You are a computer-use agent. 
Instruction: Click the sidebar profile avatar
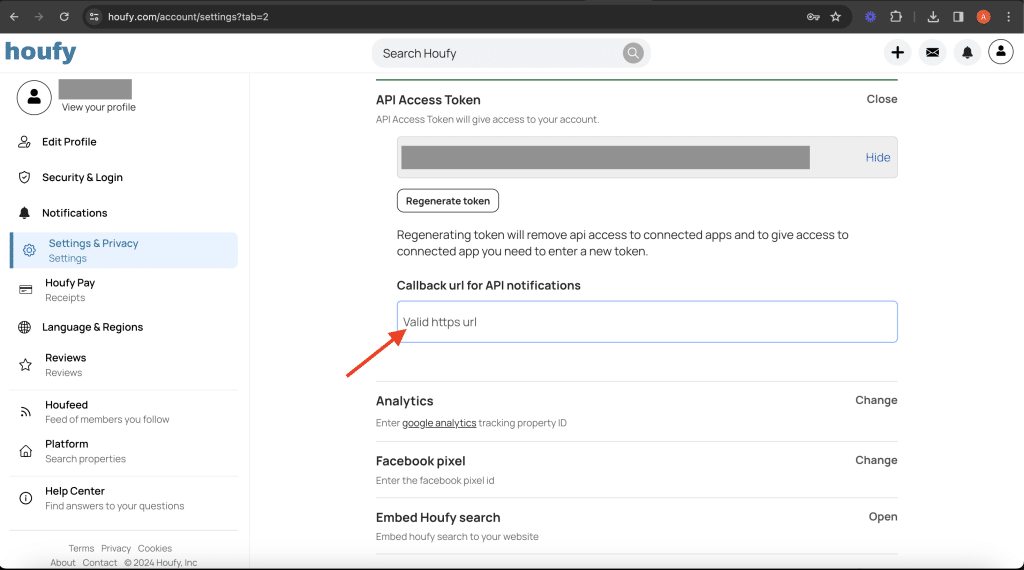click(x=34, y=98)
